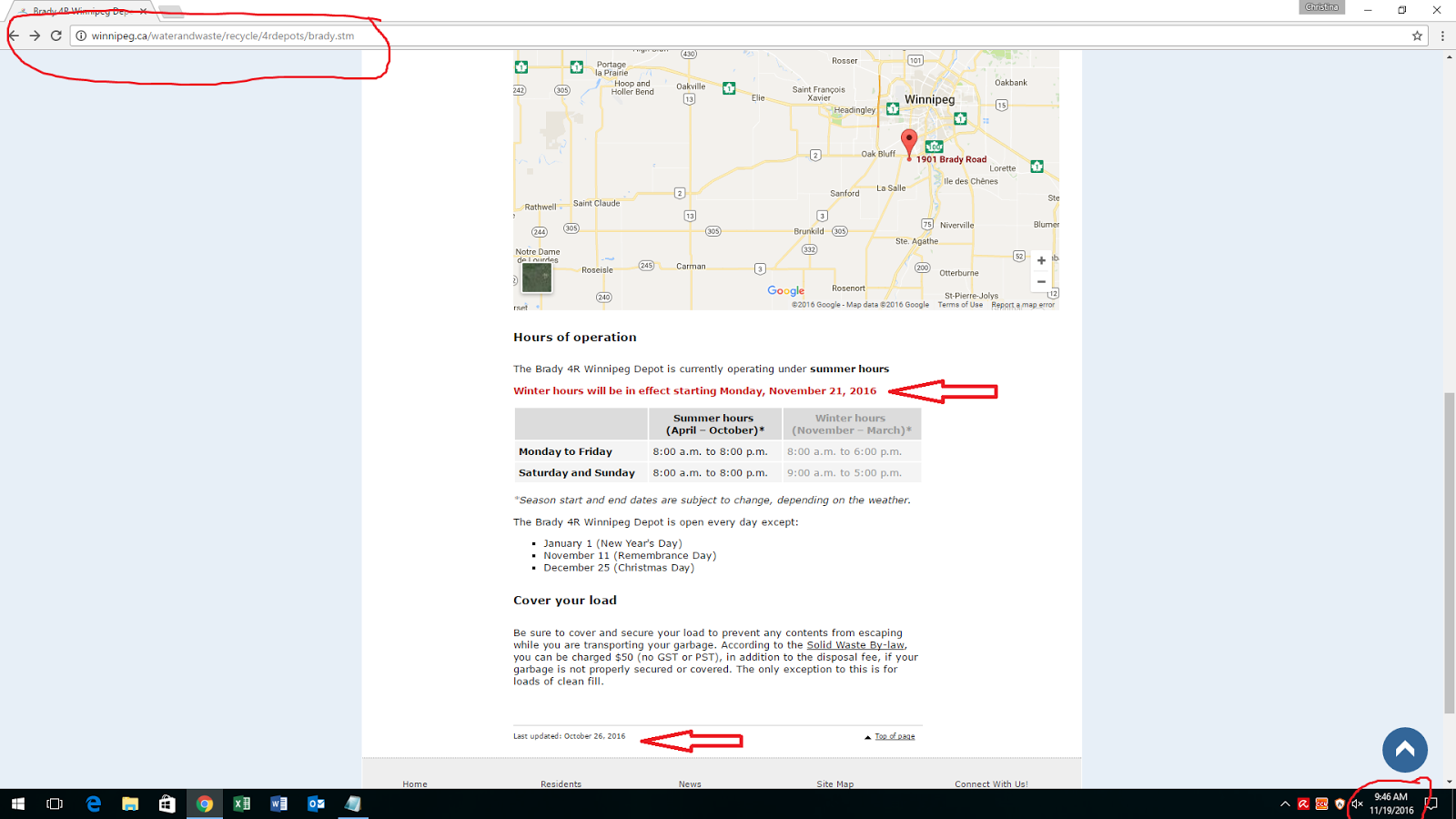Screen dimensions: 1456x819
Task: Open Connect With Us! footer link
Action: 991,784
